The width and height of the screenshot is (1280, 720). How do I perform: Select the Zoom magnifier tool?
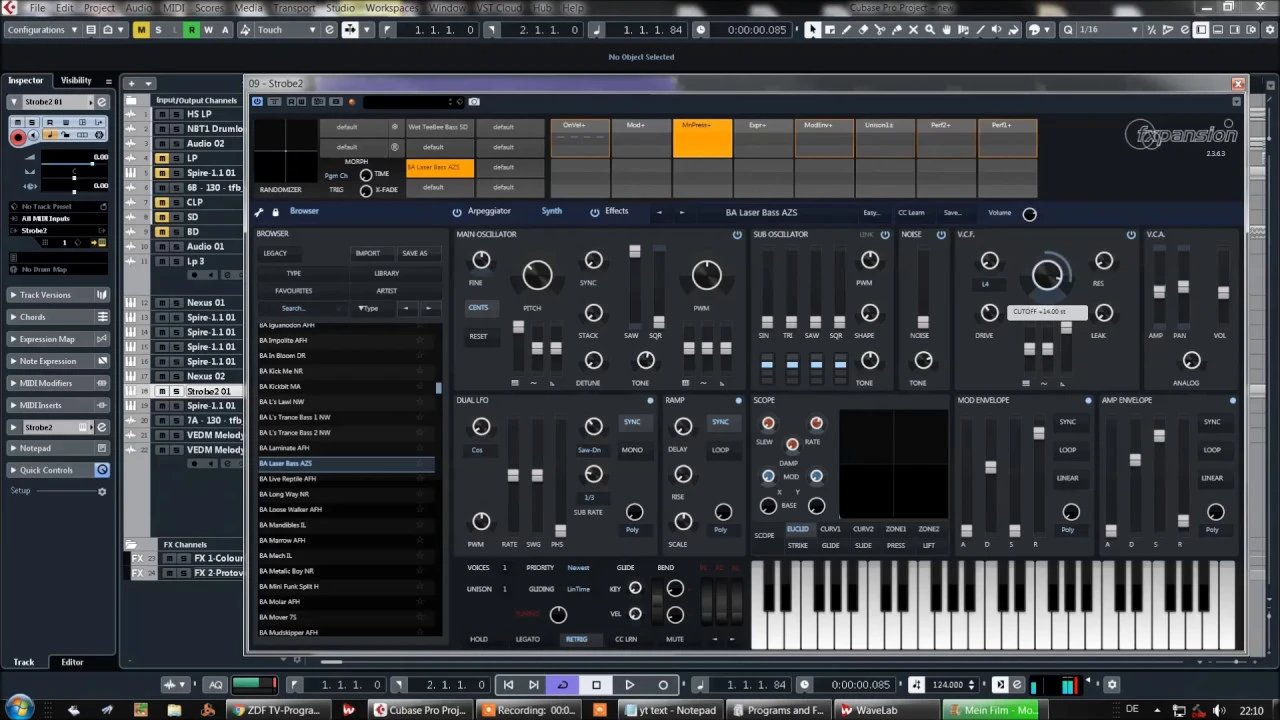coord(930,30)
